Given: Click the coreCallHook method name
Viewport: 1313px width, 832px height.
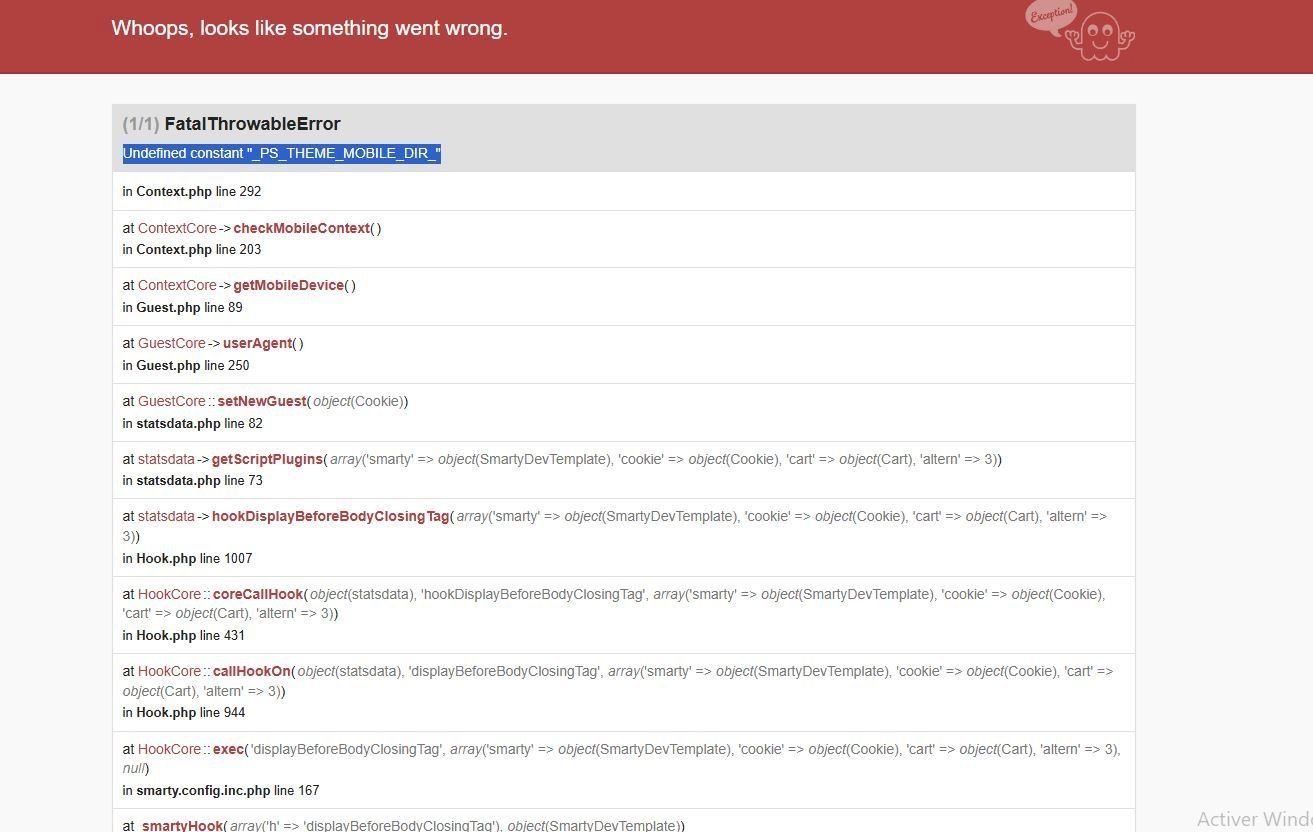Looking at the screenshot, I should [x=258, y=594].
